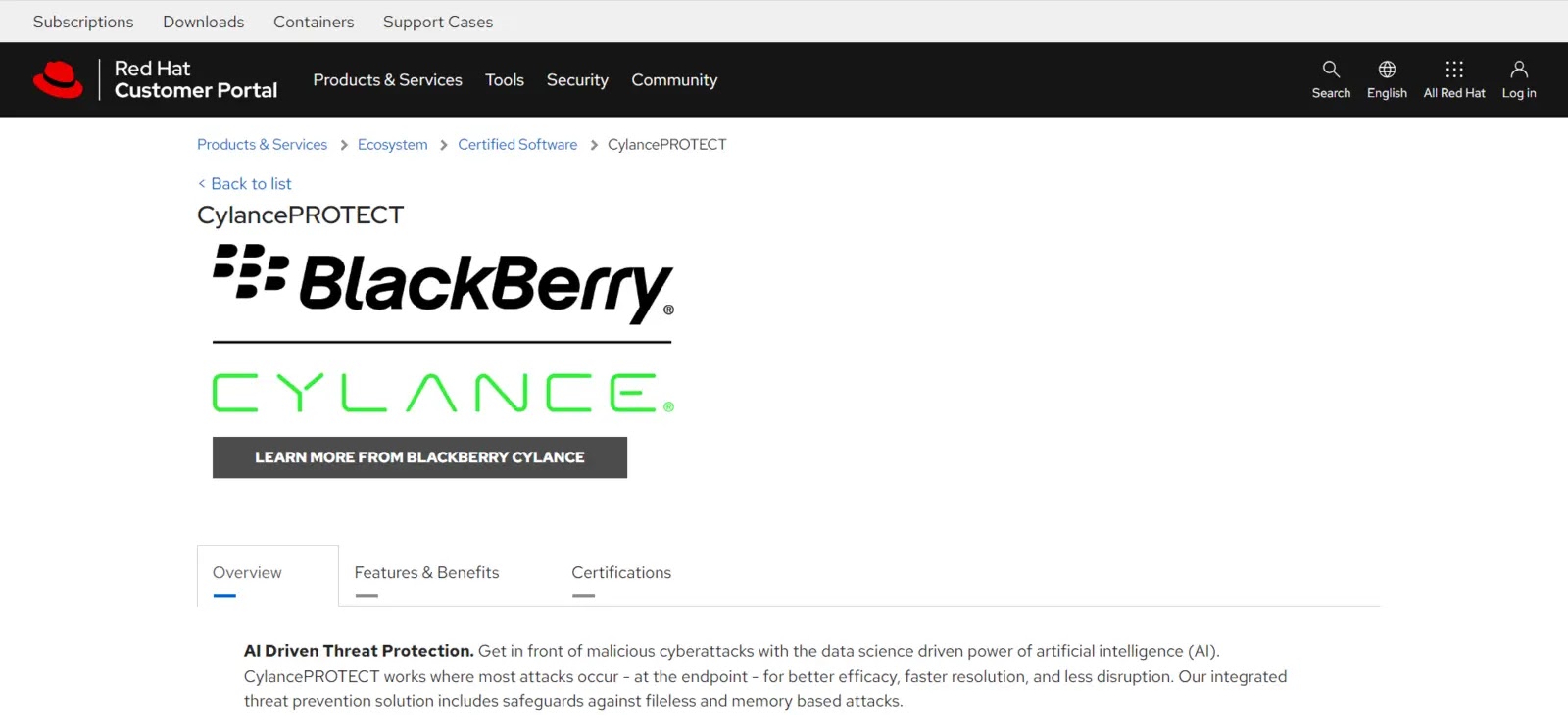
Task: Select the Overview tab
Action: tap(247, 573)
